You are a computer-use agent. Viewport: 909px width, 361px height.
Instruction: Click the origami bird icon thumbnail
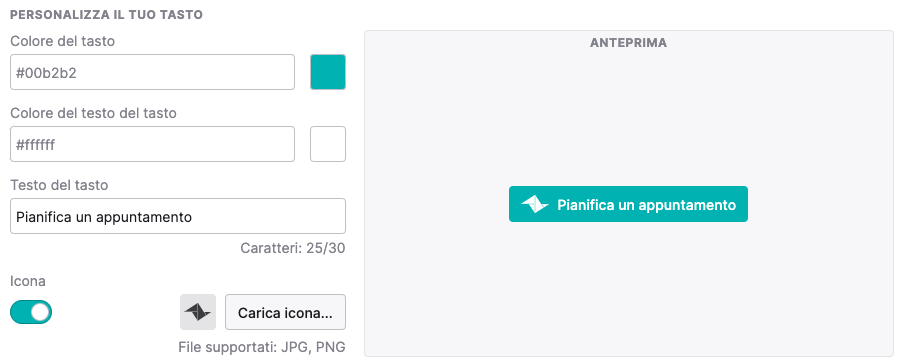pyautogui.click(x=198, y=312)
